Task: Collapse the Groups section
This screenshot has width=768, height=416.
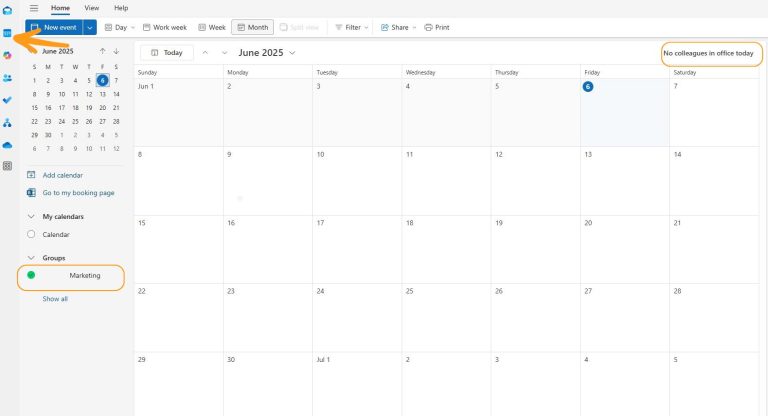Action: tap(31, 258)
